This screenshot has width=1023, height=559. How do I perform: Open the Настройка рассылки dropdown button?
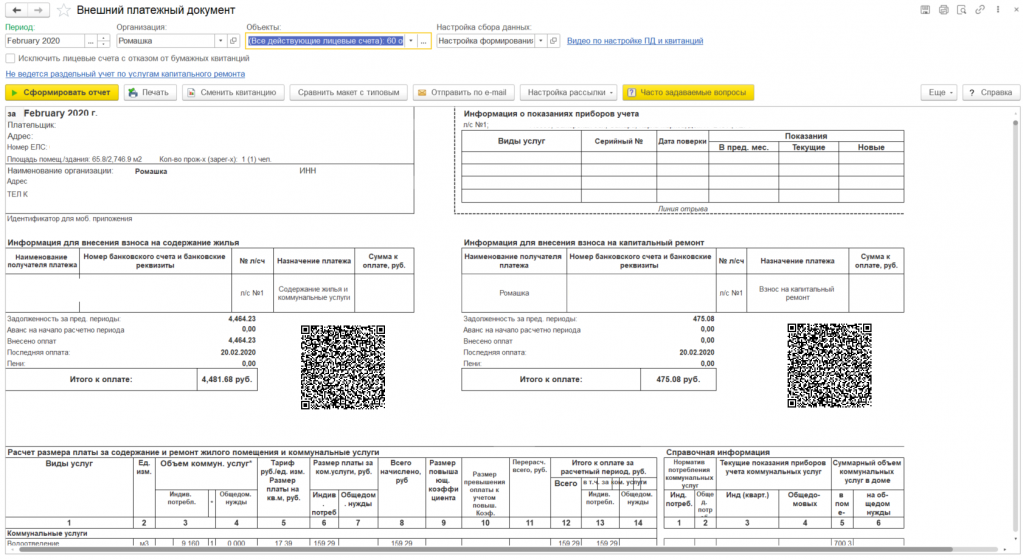569,93
